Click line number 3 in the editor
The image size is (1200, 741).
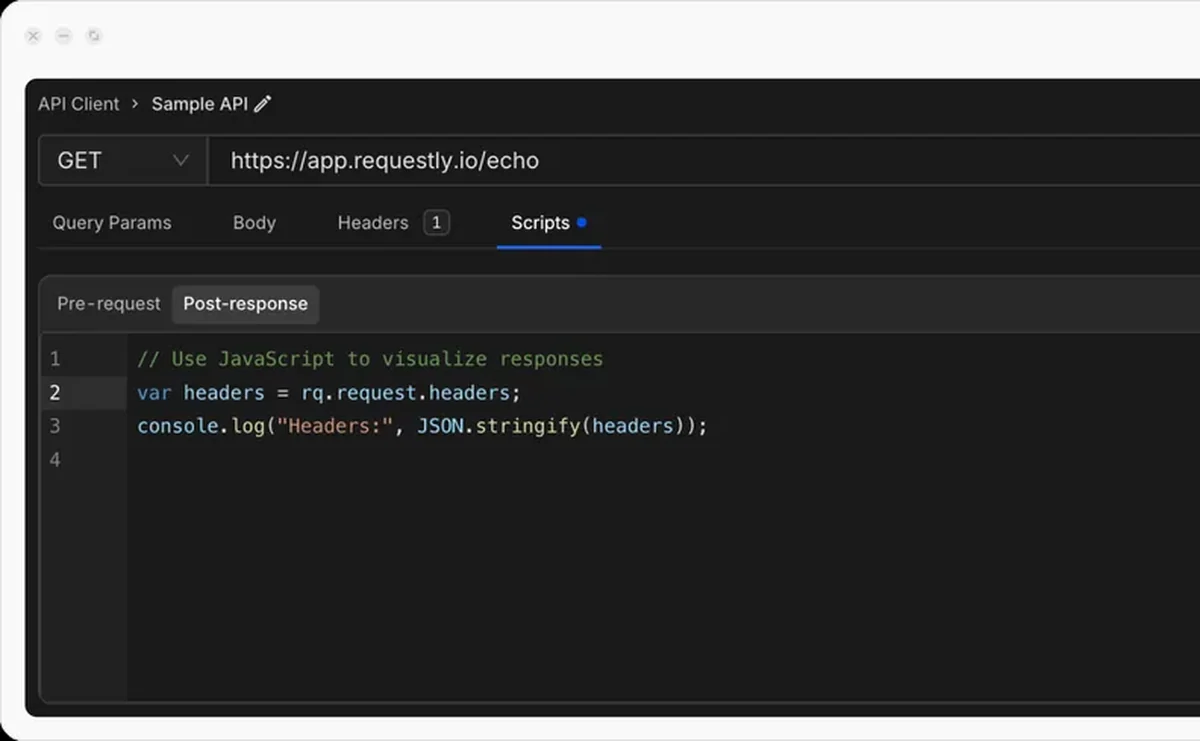pyautogui.click(x=55, y=426)
